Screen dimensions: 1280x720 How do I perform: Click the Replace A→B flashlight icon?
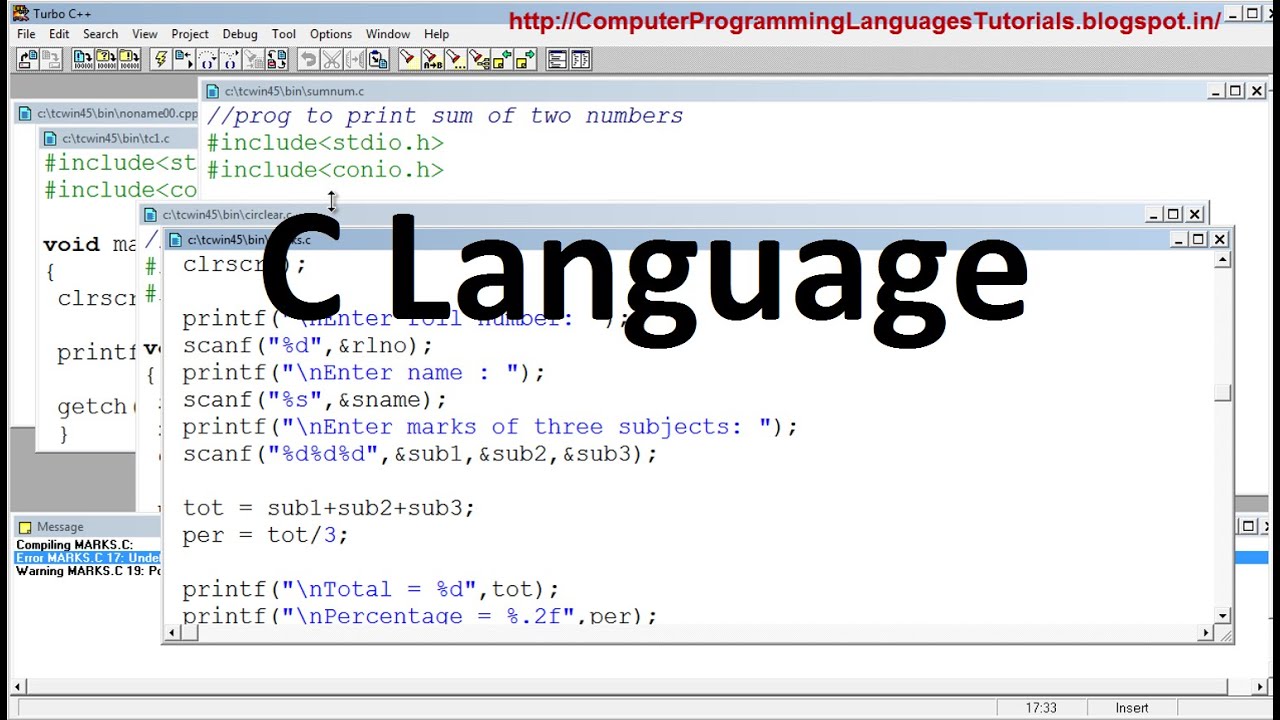[x=432, y=60]
